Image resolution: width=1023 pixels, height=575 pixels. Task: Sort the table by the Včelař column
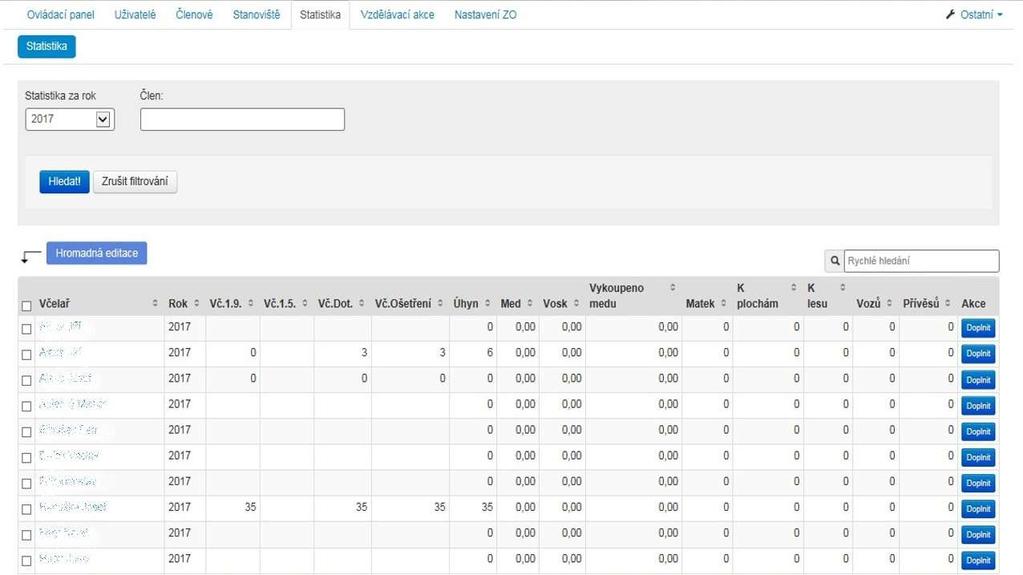(x=155, y=303)
